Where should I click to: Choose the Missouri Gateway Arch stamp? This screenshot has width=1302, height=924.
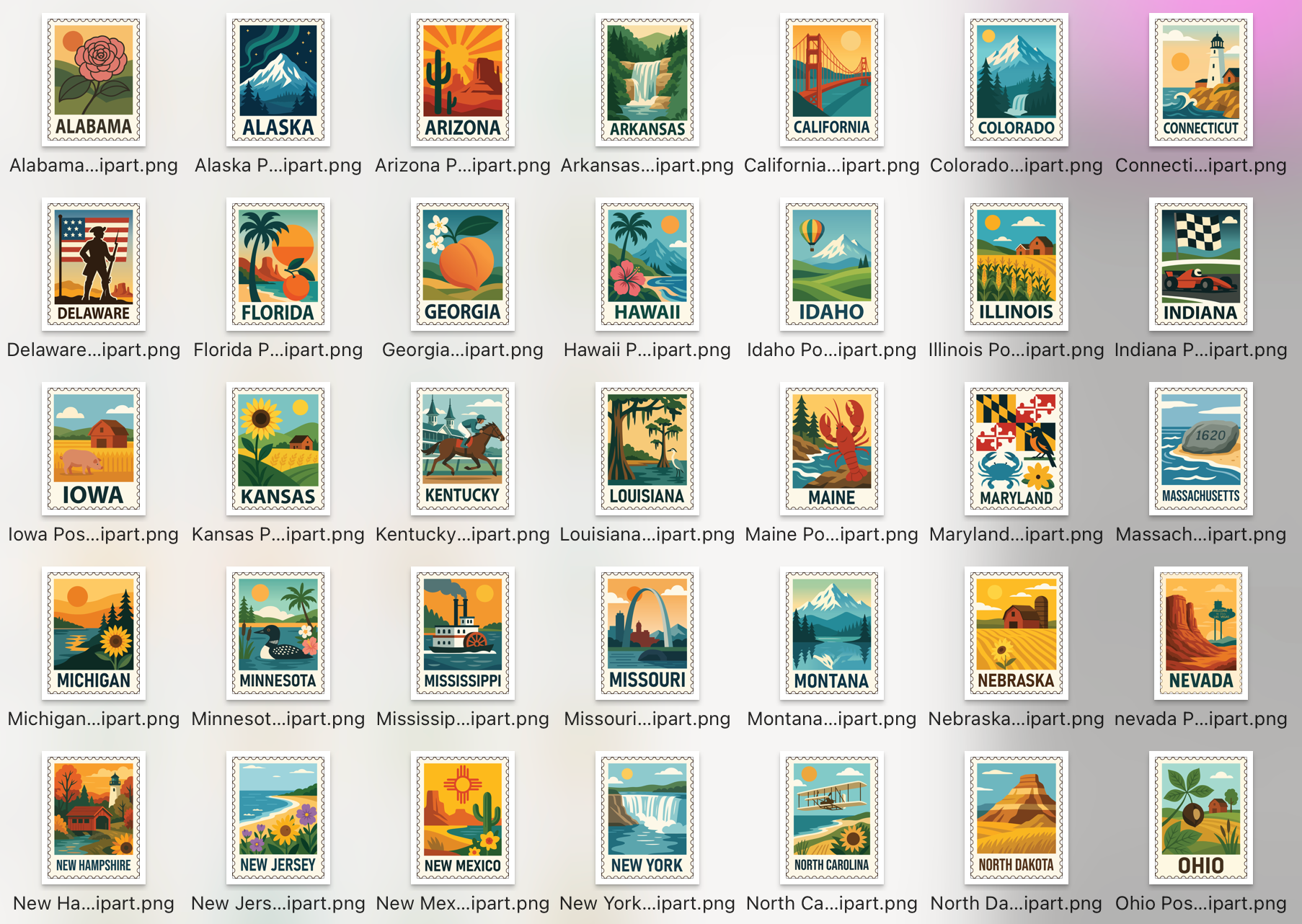(647, 634)
